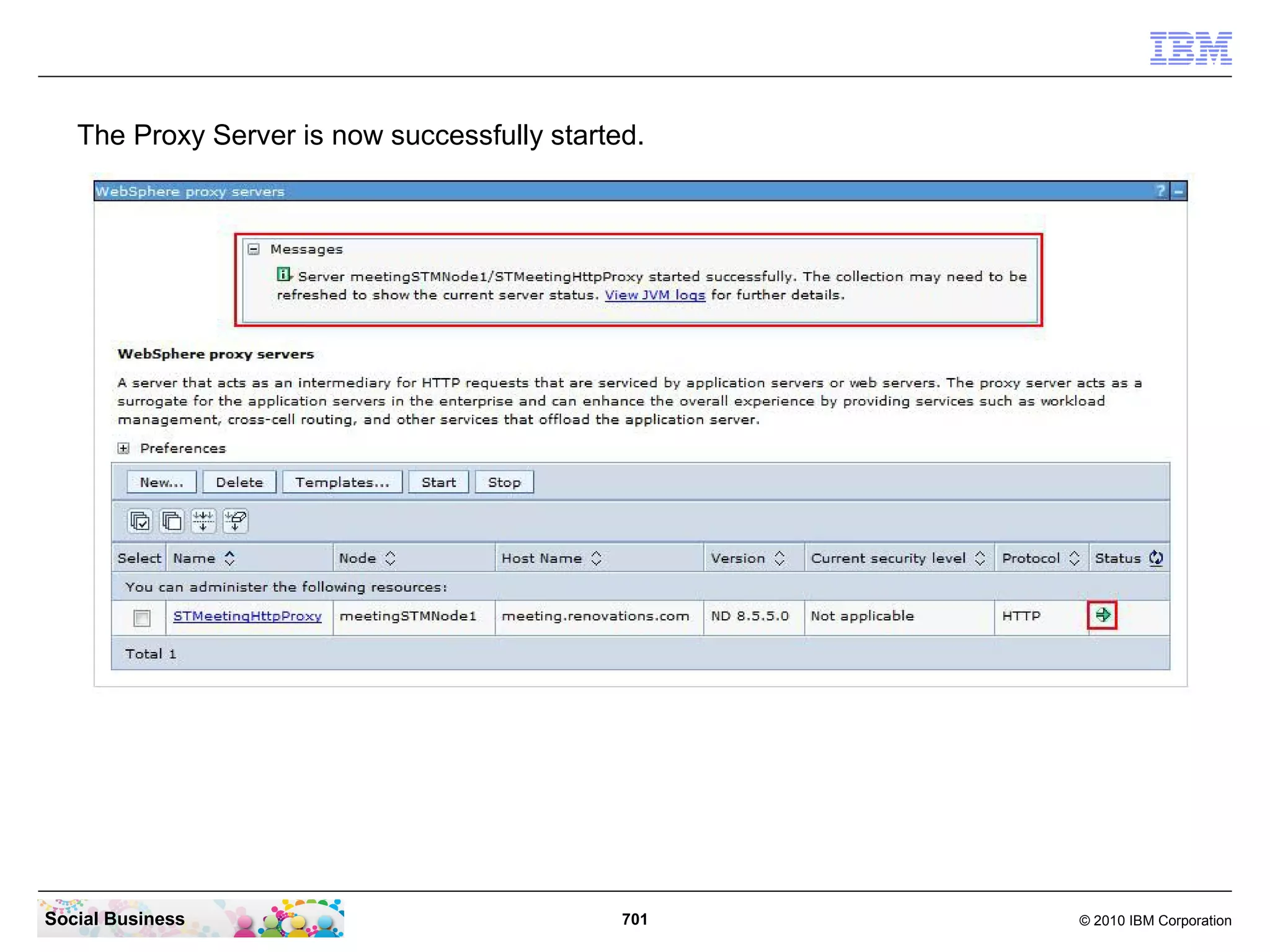Viewport: 1270px width, 952px height.
Task: Minimize the WebSphere proxy servers portlet
Action: click(1178, 191)
